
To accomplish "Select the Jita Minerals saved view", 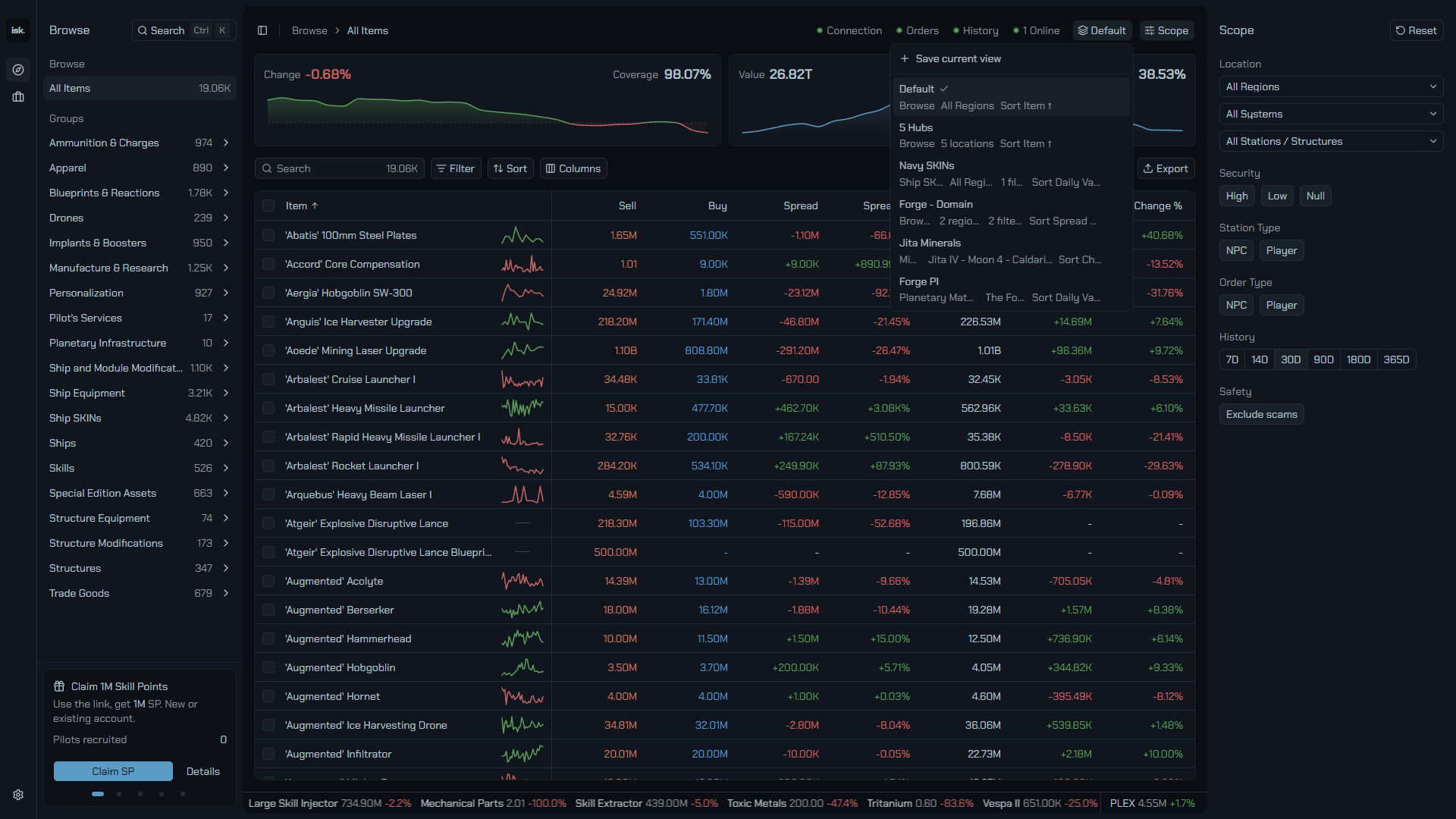I will coord(1012,251).
